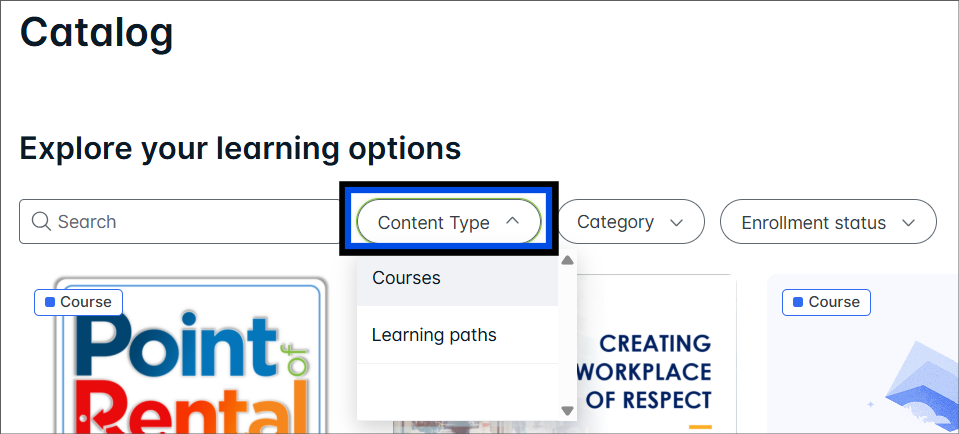
Task: Click the Course badge on the rightmost card
Action: [826, 302]
